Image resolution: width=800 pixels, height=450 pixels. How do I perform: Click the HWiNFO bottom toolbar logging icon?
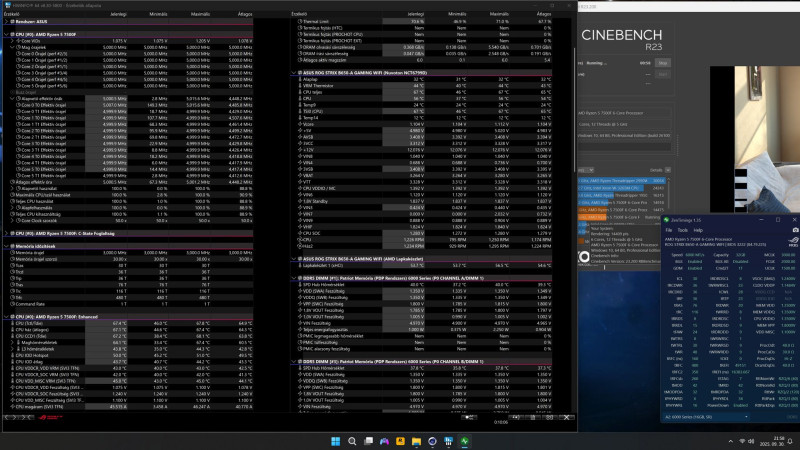(533, 417)
